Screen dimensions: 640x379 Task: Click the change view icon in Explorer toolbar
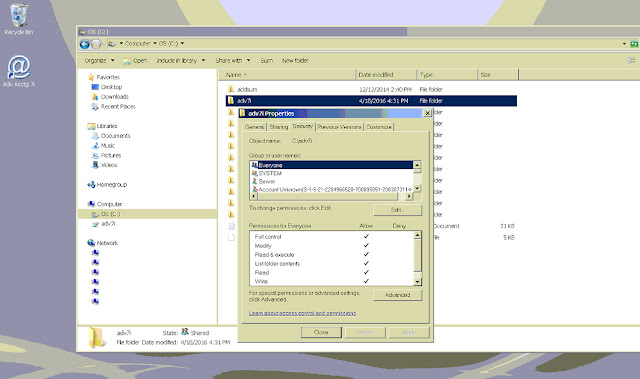(631, 60)
